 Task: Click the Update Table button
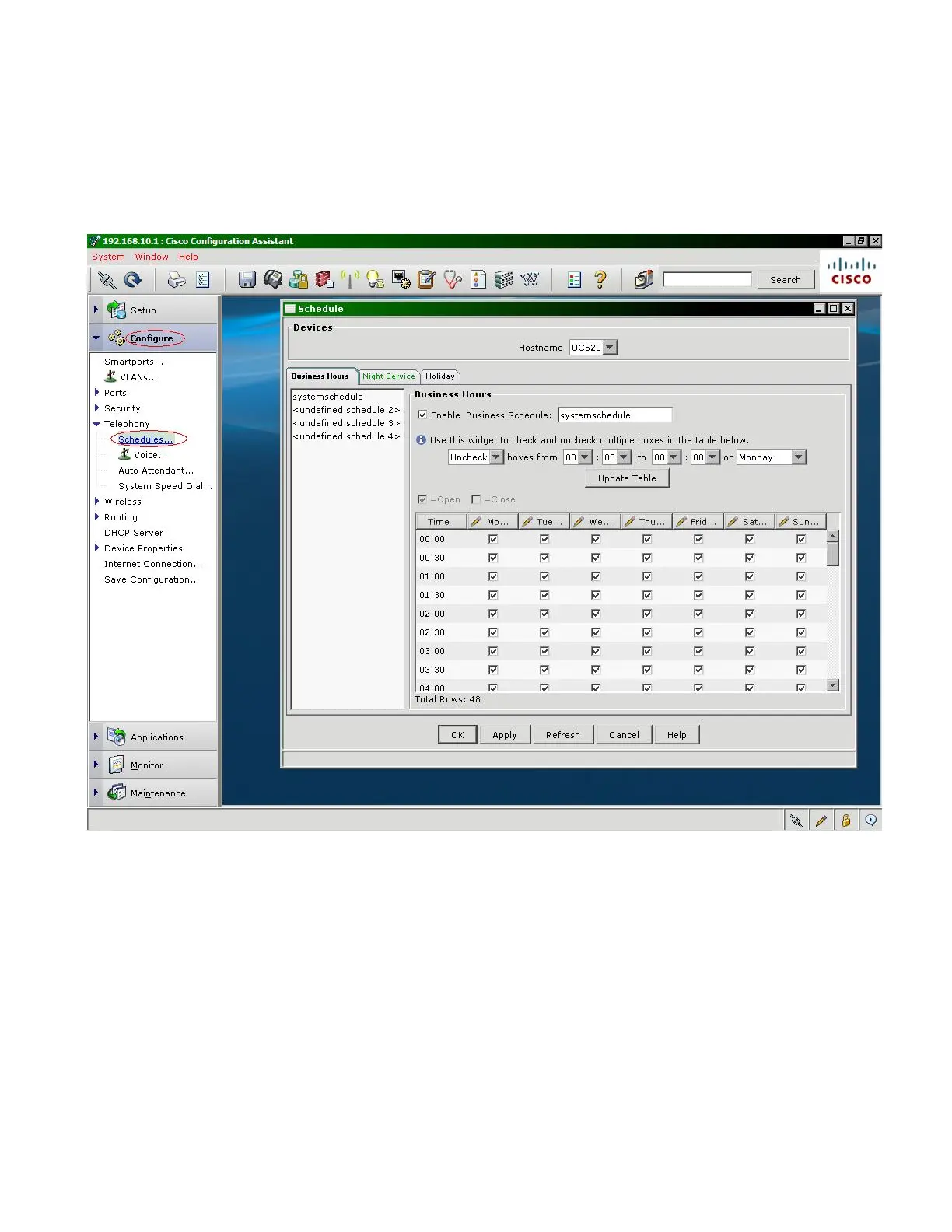tap(627, 478)
